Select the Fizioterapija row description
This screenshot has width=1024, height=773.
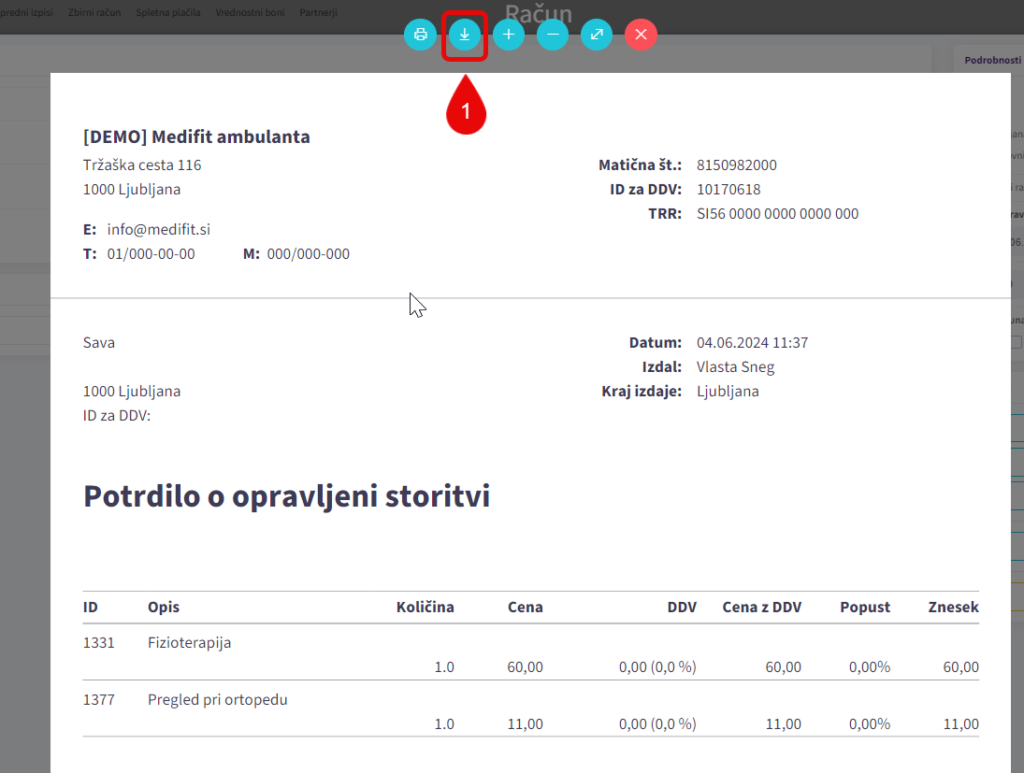(x=189, y=643)
